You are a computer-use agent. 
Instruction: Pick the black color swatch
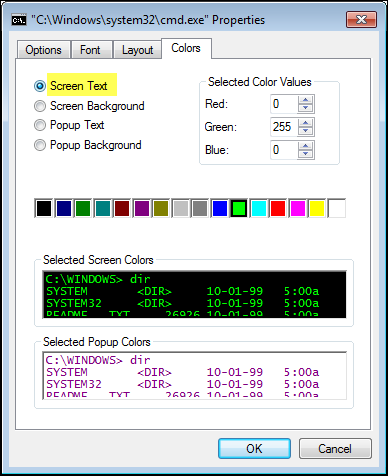pyautogui.click(x=44, y=208)
